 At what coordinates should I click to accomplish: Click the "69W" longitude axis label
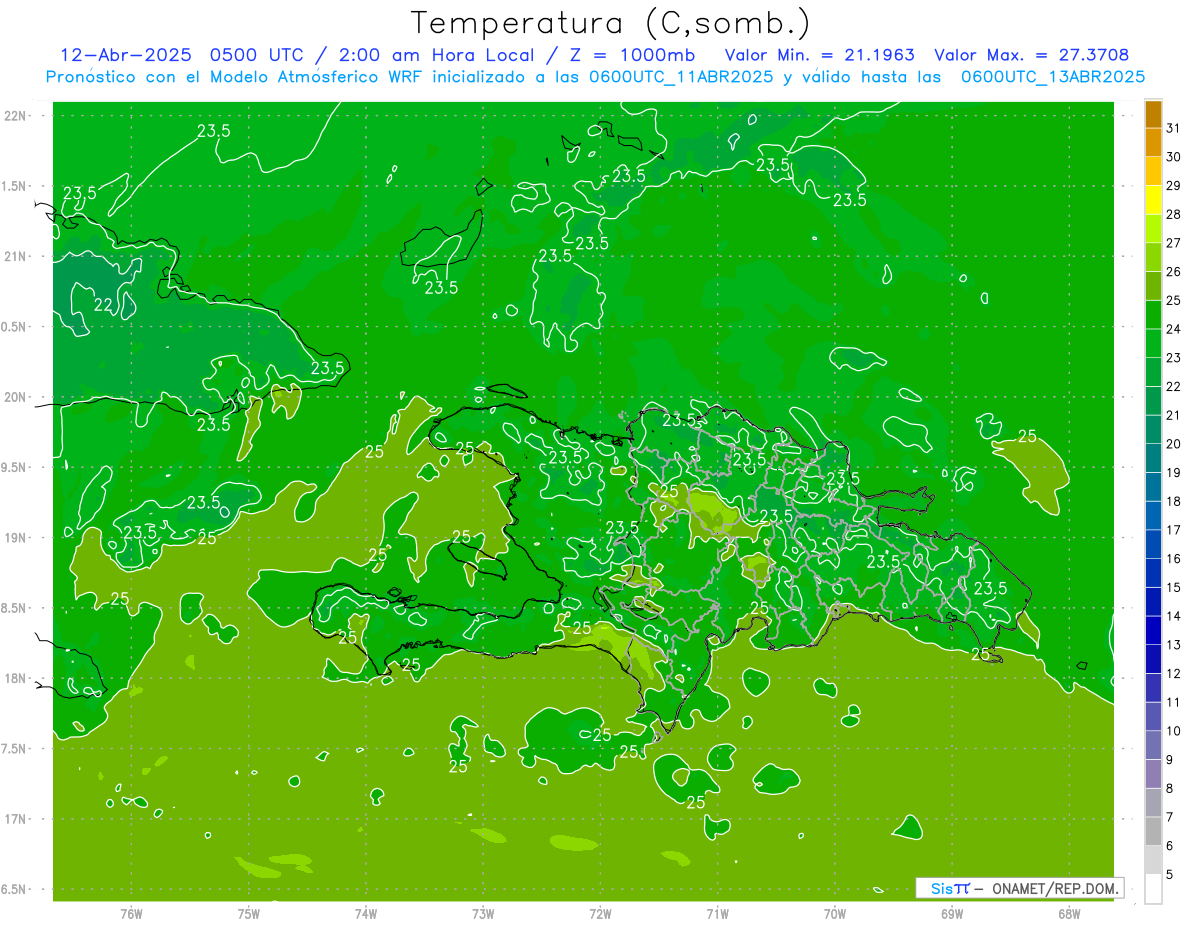952,913
